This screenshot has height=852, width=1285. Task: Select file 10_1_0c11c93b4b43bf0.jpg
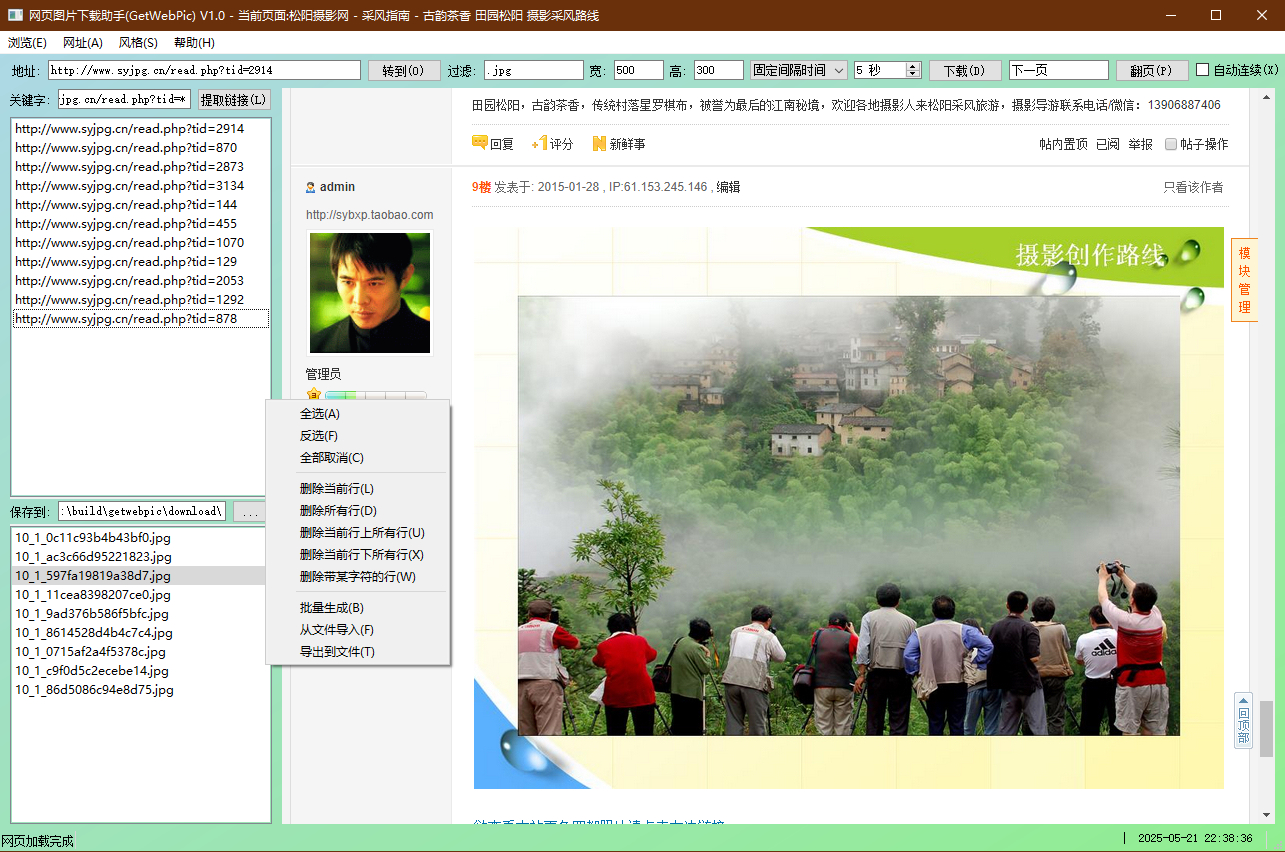(x=140, y=538)
